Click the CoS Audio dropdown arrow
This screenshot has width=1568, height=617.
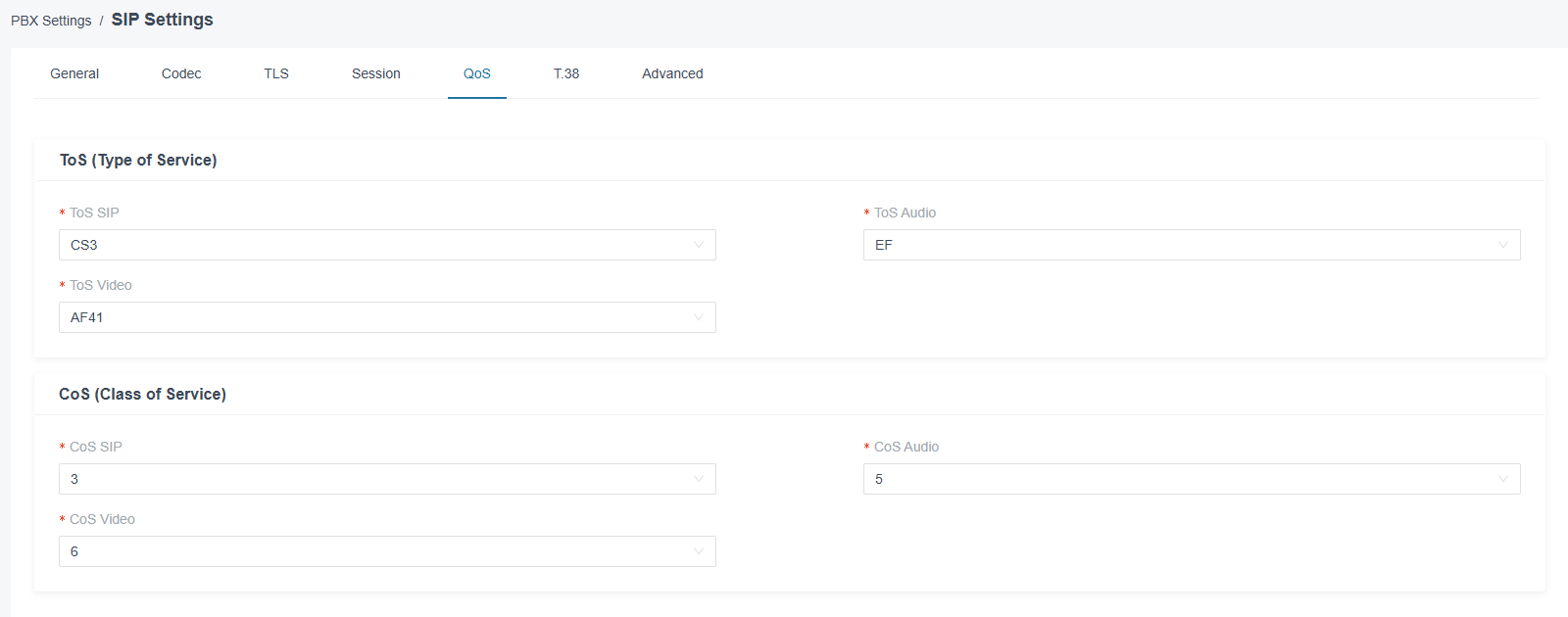click(x=1503, y=479)
